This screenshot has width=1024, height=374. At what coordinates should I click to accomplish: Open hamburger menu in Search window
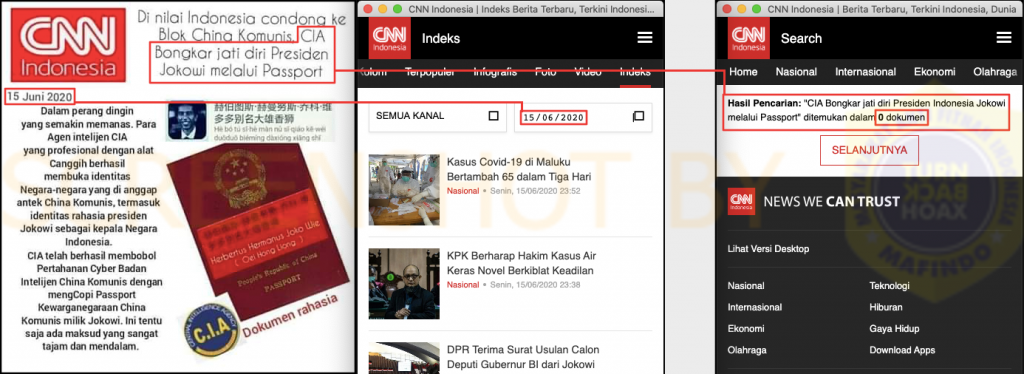pos(1004,38)
